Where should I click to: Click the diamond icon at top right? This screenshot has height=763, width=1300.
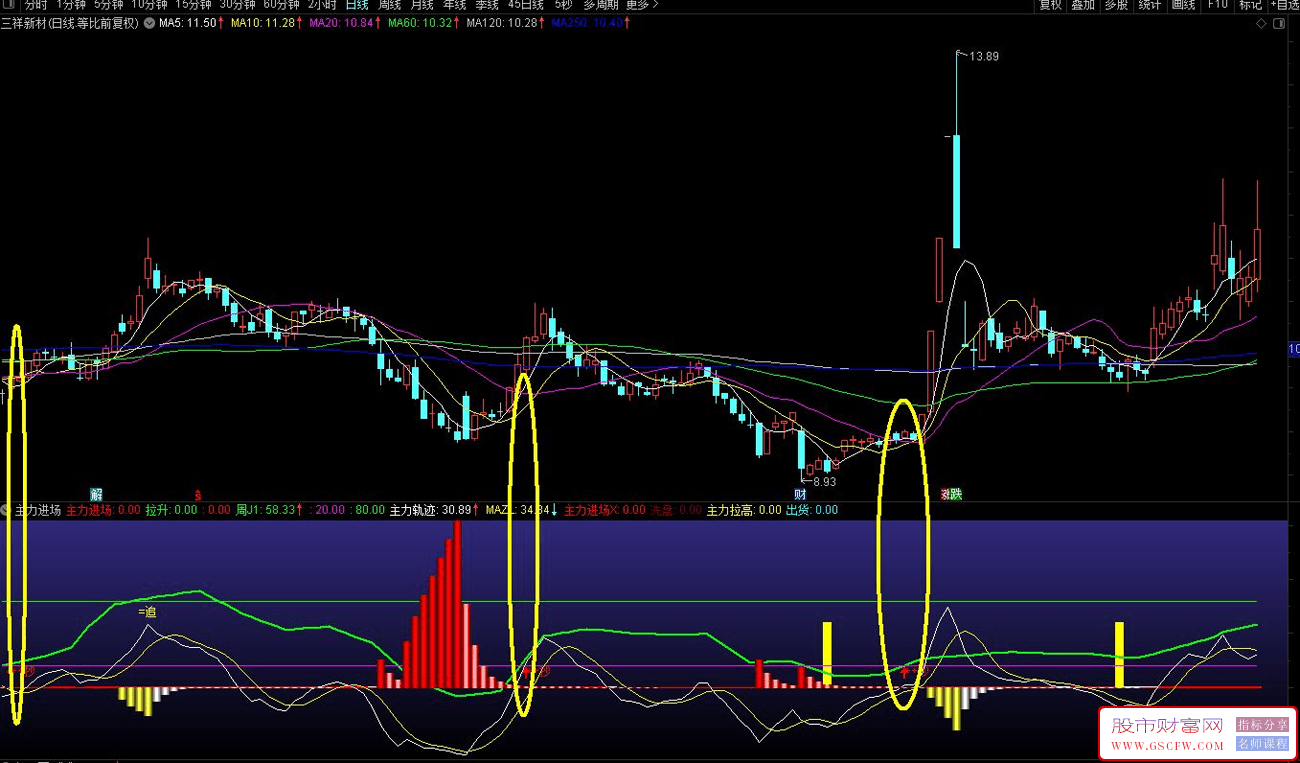1262,23
